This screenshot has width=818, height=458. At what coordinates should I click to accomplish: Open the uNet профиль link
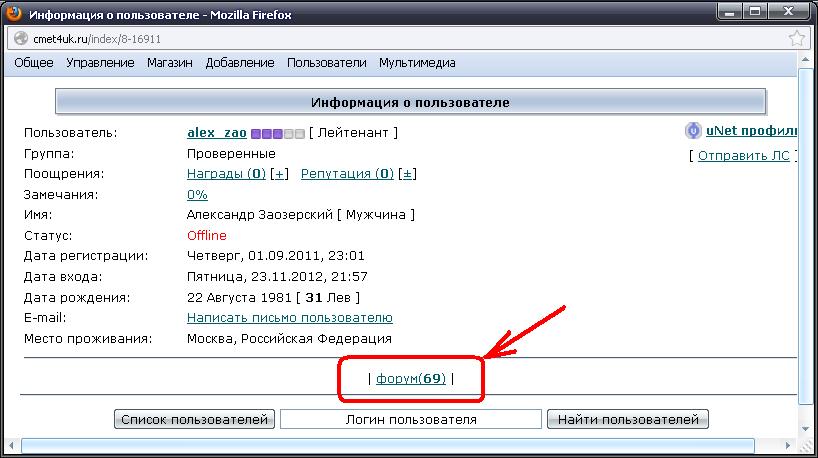(751, 130)
